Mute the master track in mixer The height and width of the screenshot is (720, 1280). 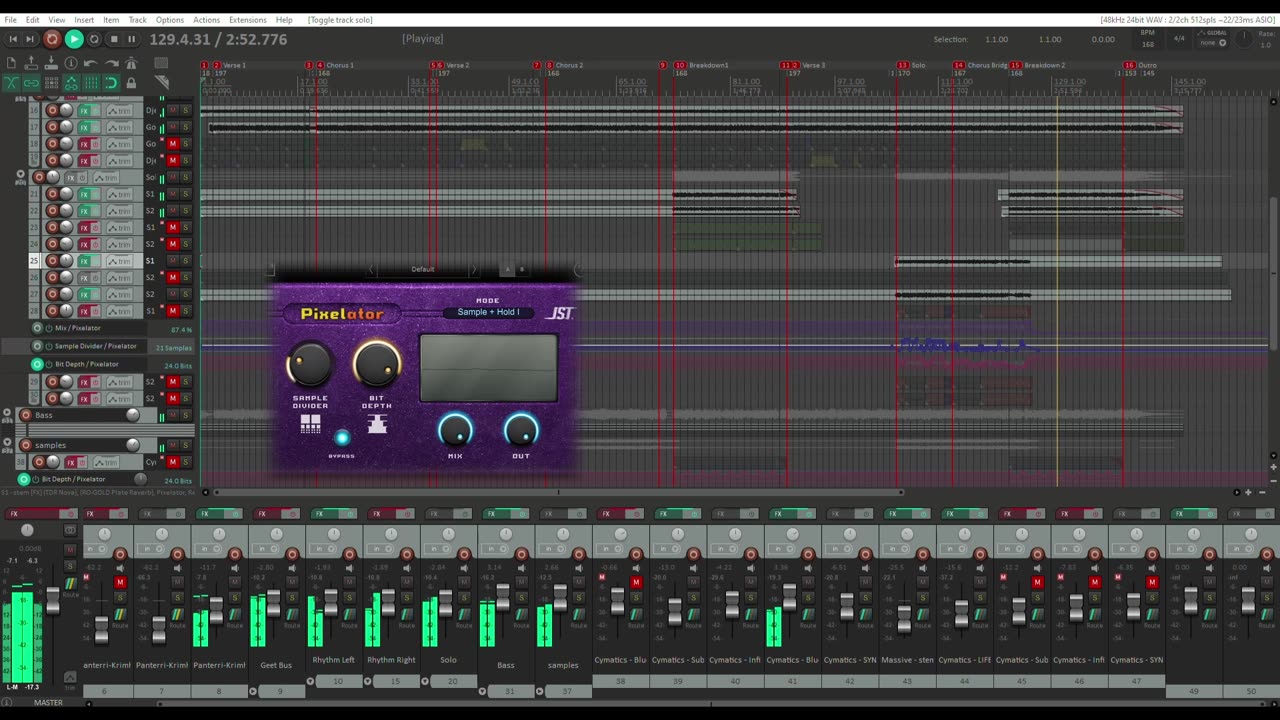point(70,550)
